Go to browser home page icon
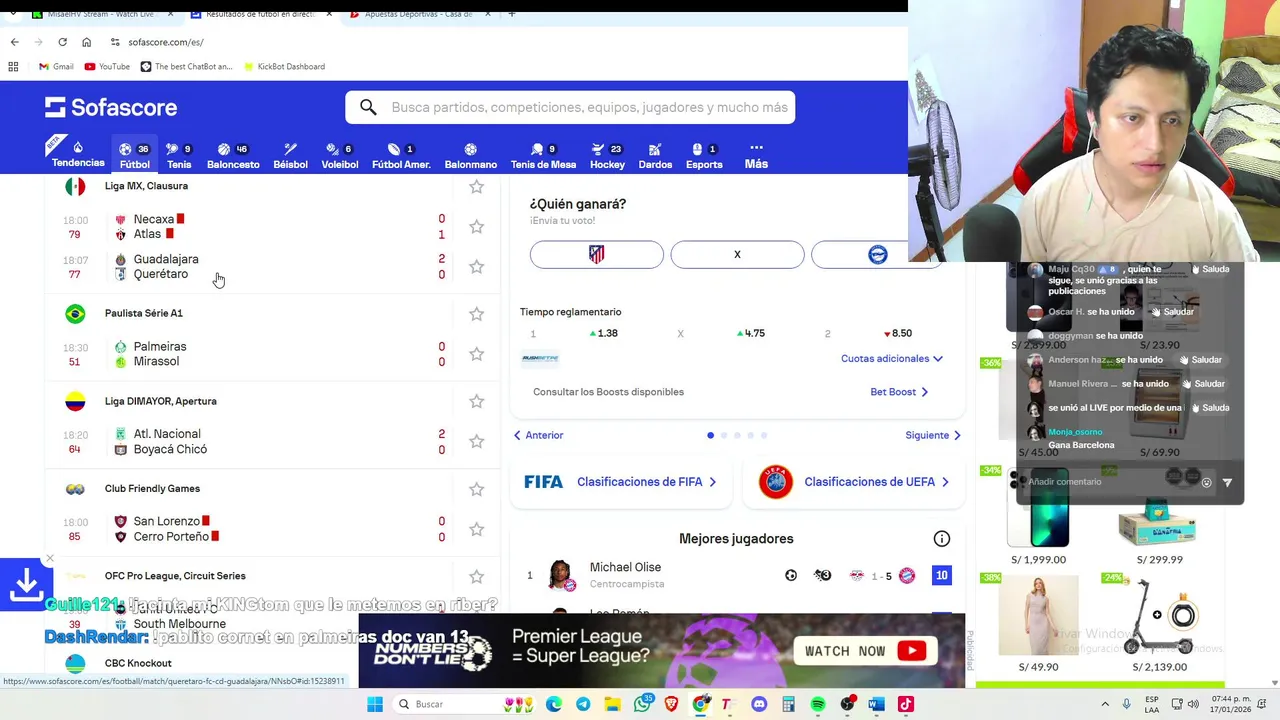1280x720 pixels. (x=86, y=42)
